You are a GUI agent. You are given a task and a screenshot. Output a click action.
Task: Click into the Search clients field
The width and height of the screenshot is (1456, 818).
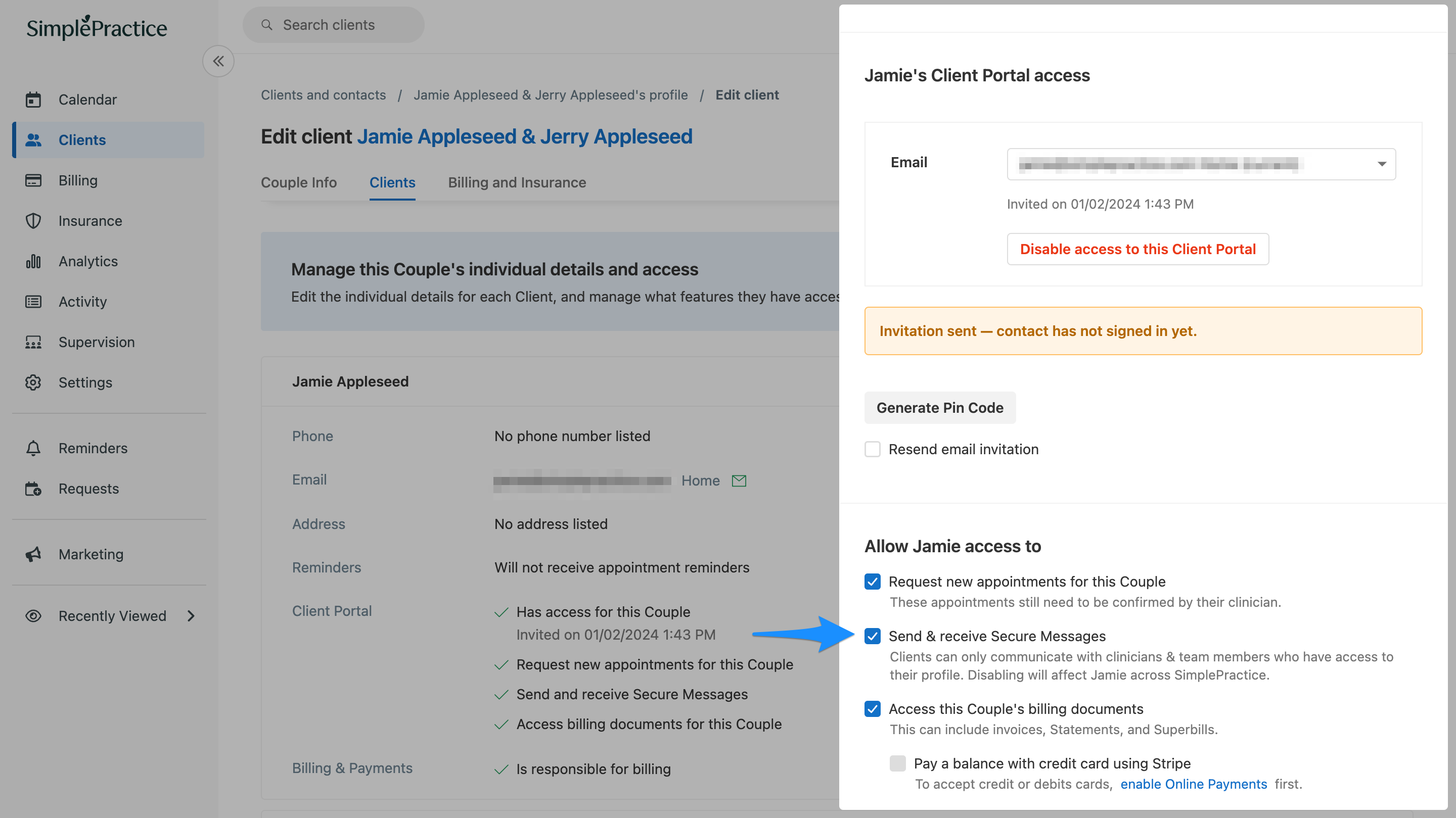(334, 25)
